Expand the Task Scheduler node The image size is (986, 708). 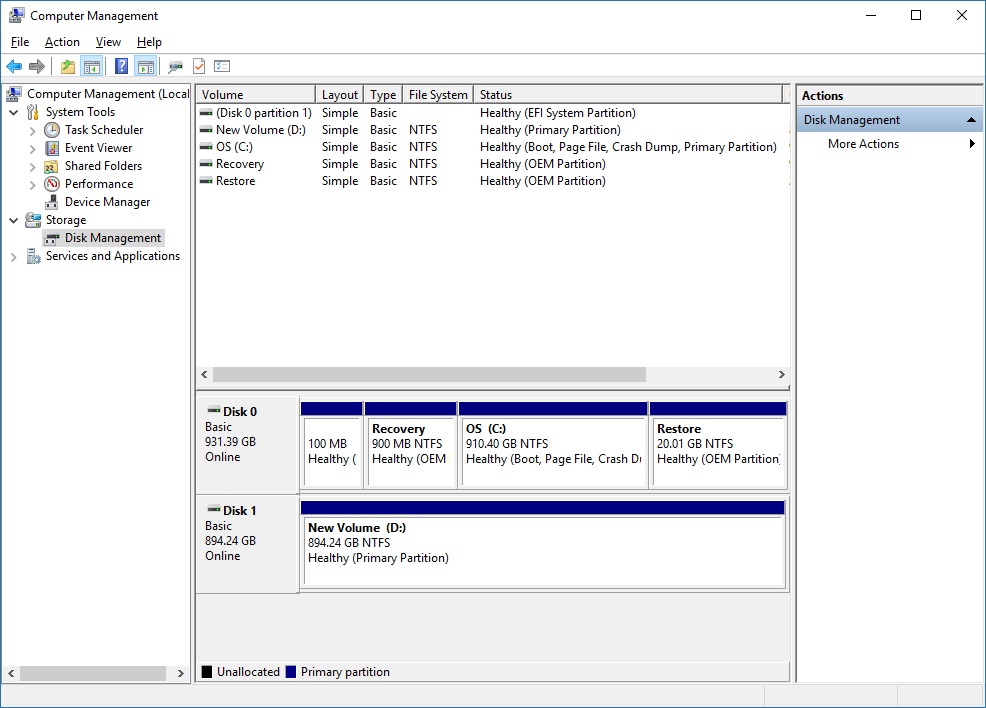tap(33, 131)
